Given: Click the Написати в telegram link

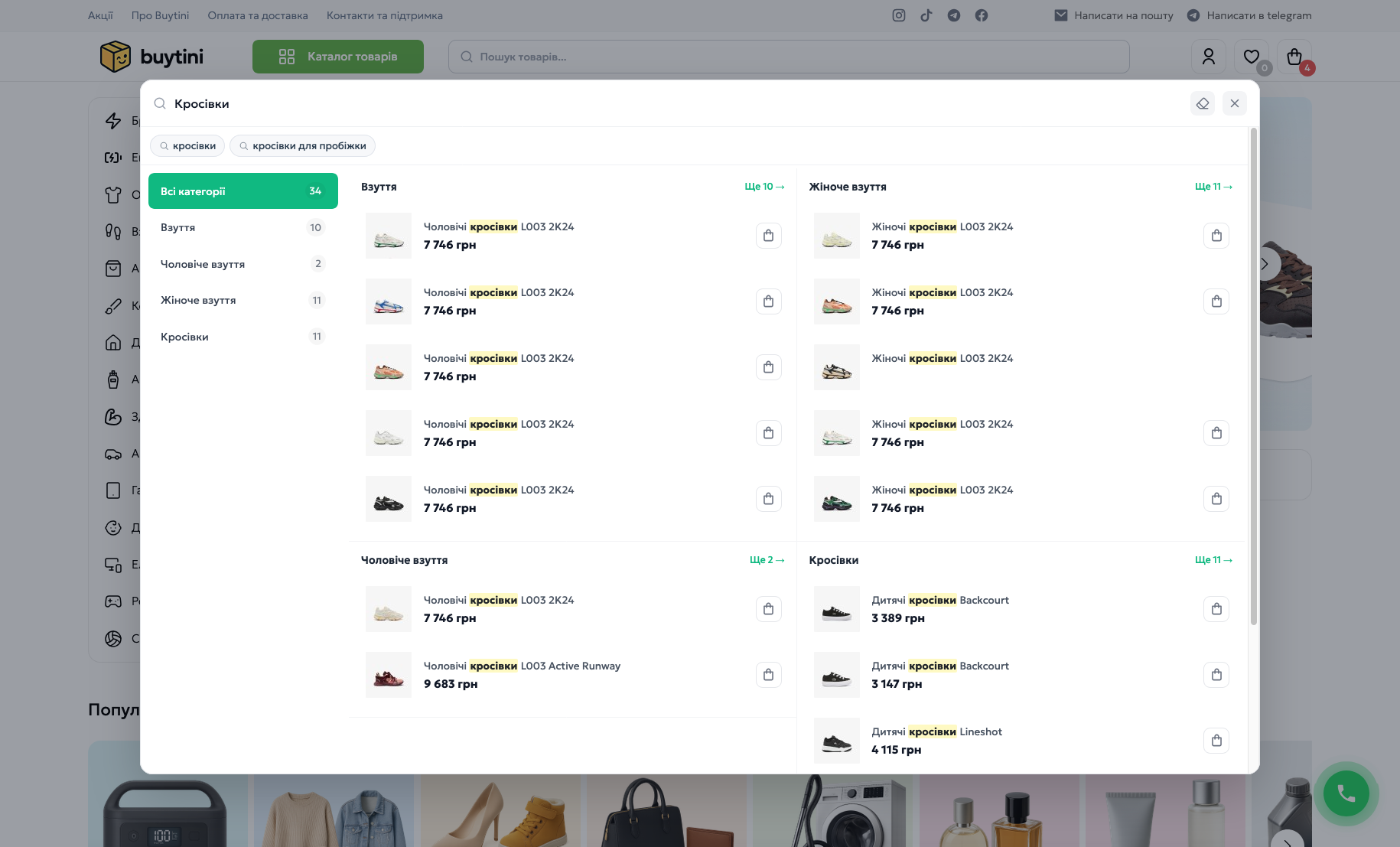Looking at the screenshot, I should (x=1249, y=15).
